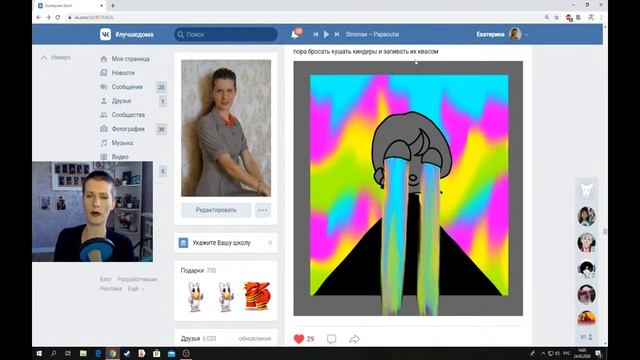Screen dimensions: 640x360
Task: Open the Видео section
Action: [120, 157]
